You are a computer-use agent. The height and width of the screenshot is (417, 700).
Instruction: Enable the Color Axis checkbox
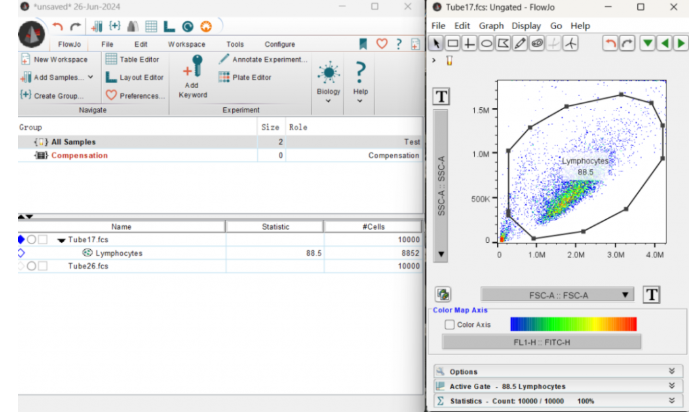pyautogui.click(x=450, y=325)
